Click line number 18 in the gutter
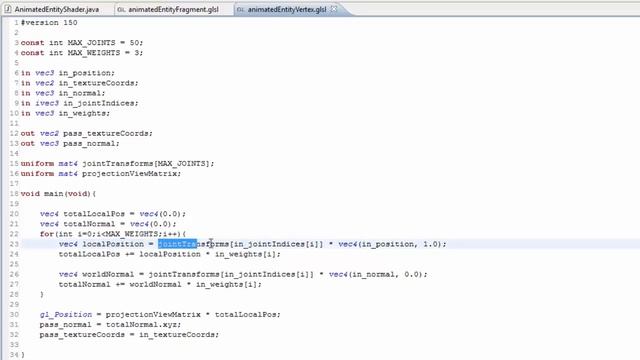The width and height of the screenshot is (640, 360). pyautogui.click(x=14, y=194)
